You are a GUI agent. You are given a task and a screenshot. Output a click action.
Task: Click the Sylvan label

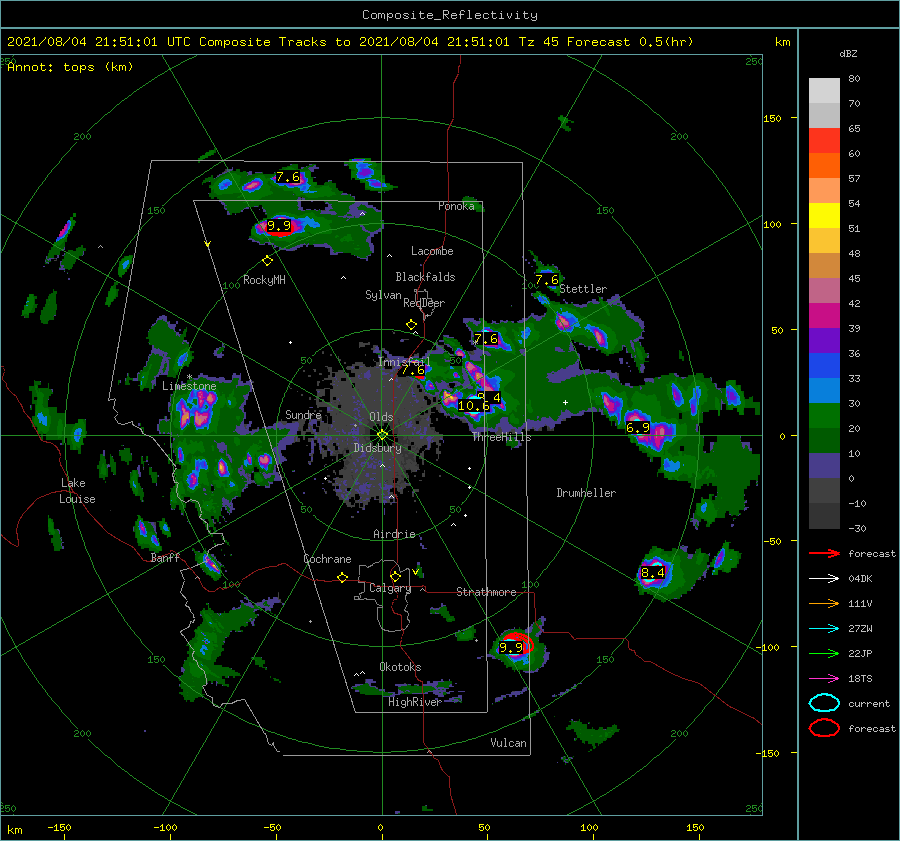coord(383,295)
